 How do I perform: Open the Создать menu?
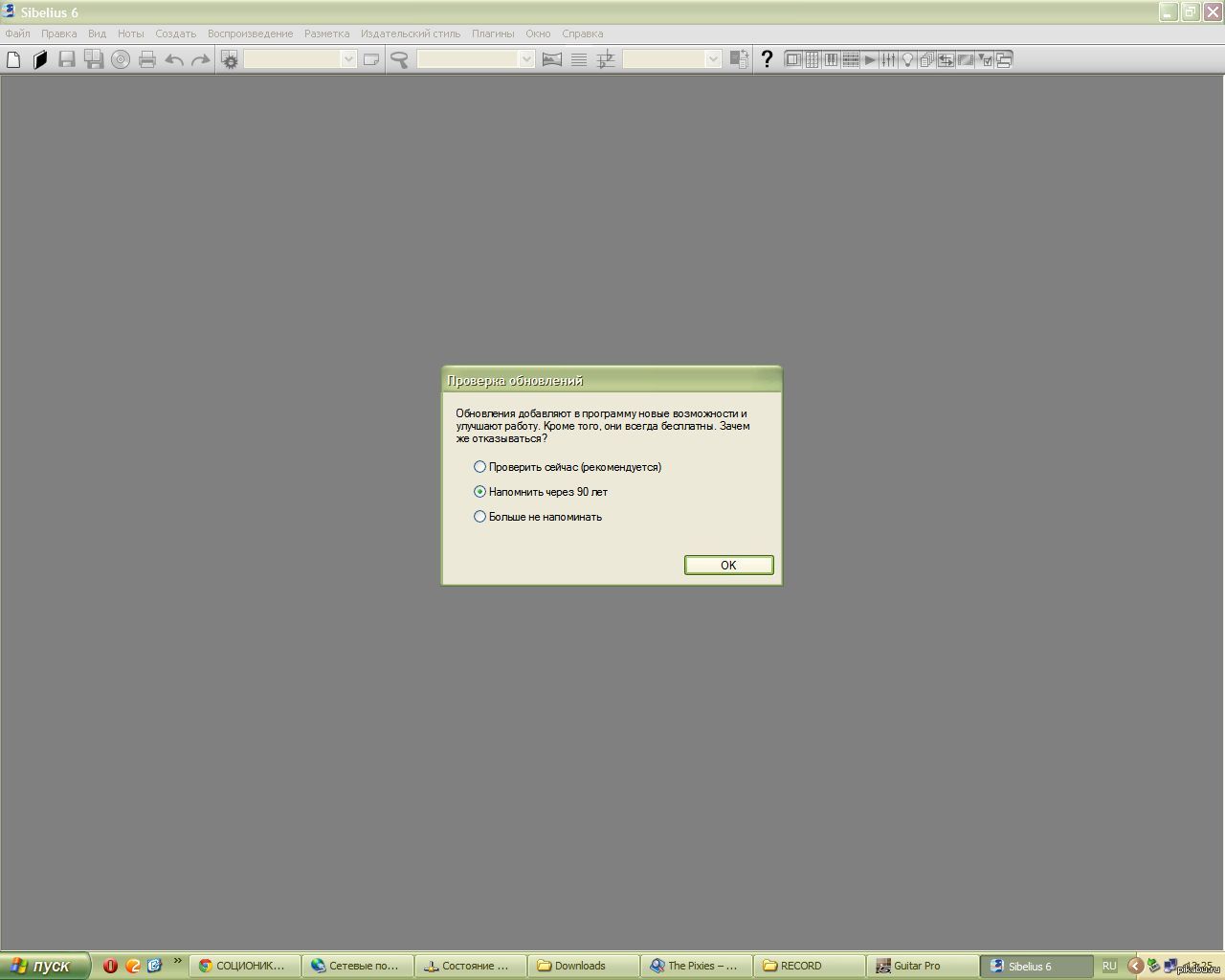176,33
